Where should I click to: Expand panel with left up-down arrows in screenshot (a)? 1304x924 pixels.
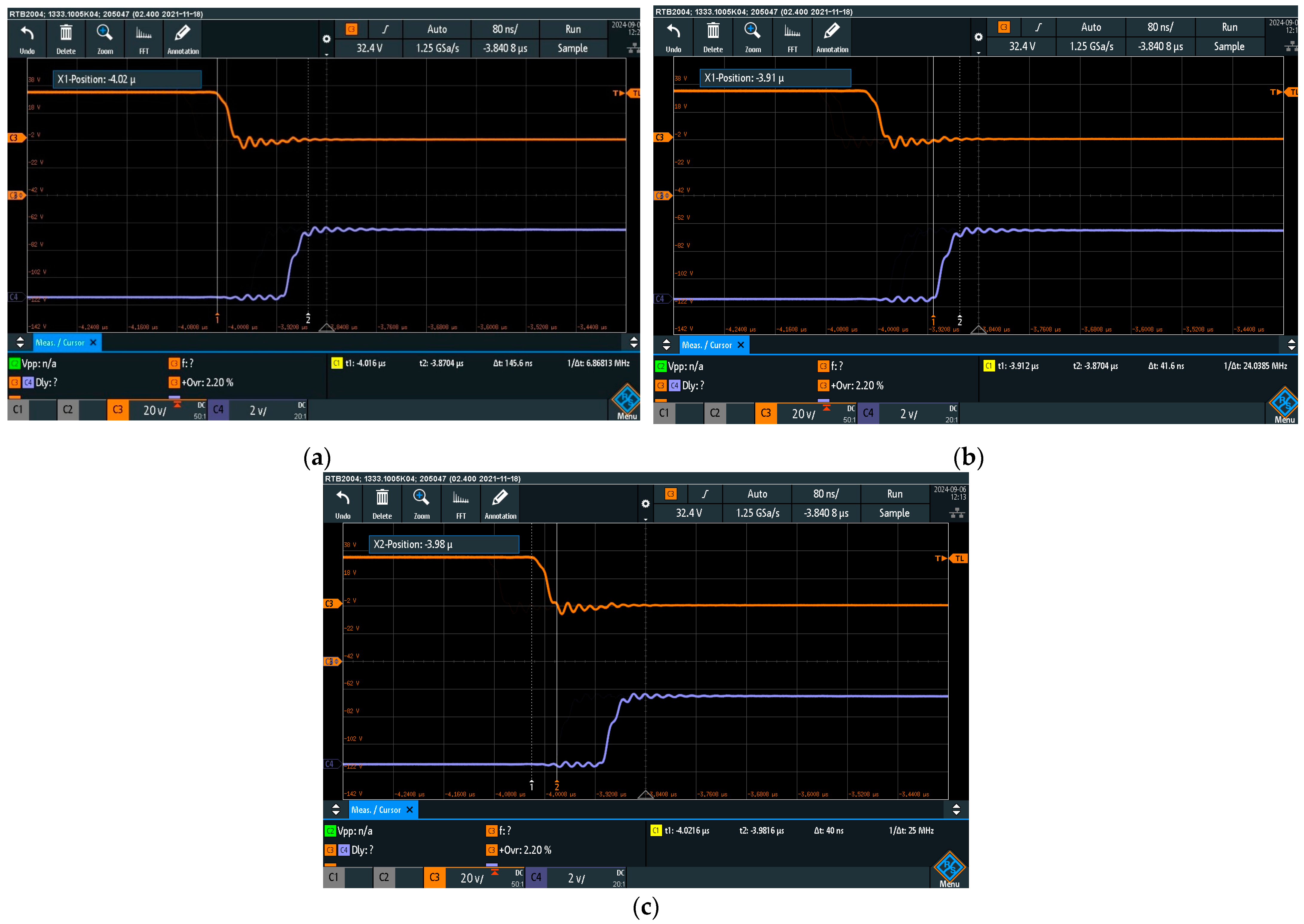(20, 342)
